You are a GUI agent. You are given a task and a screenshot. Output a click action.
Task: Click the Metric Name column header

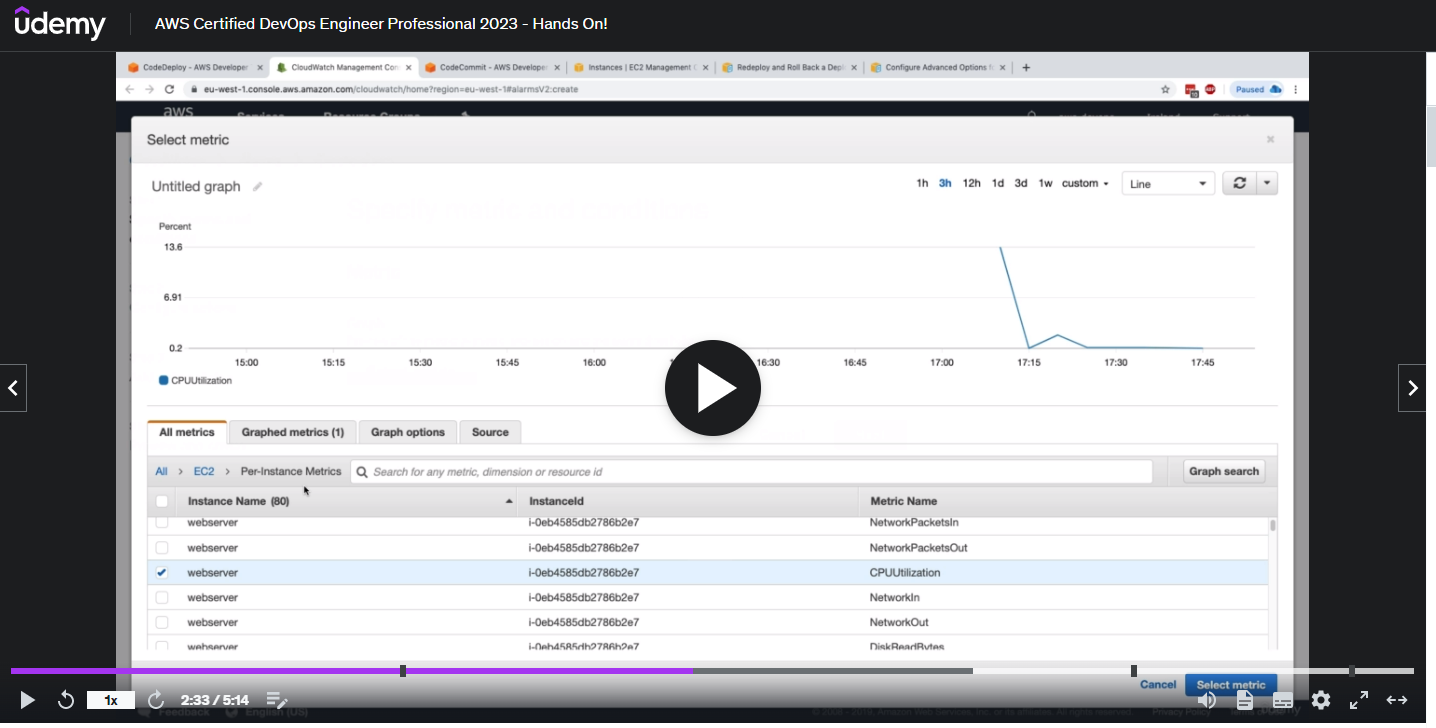[x=903, y=501]
